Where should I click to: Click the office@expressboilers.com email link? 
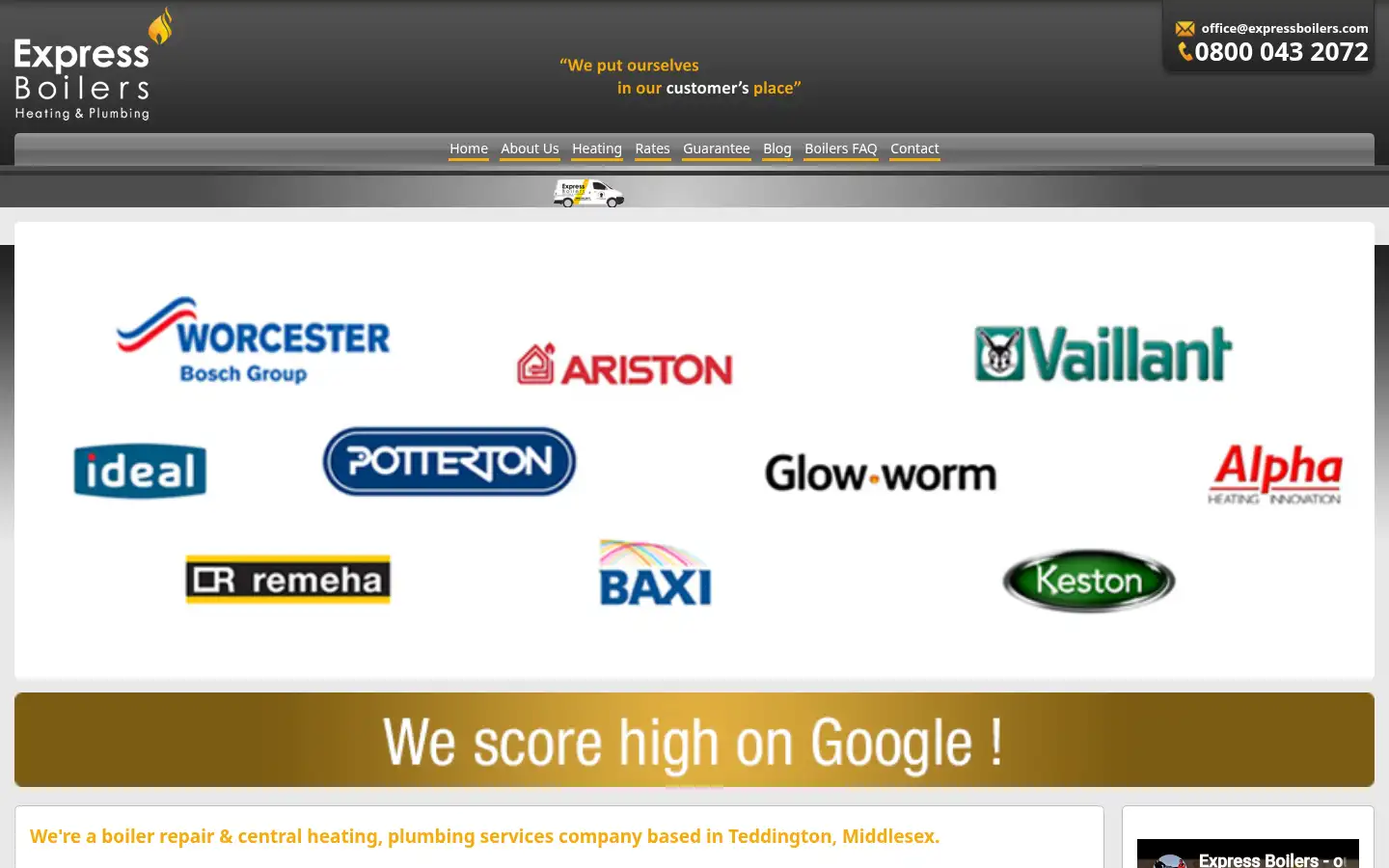[x=1285, y=29]
